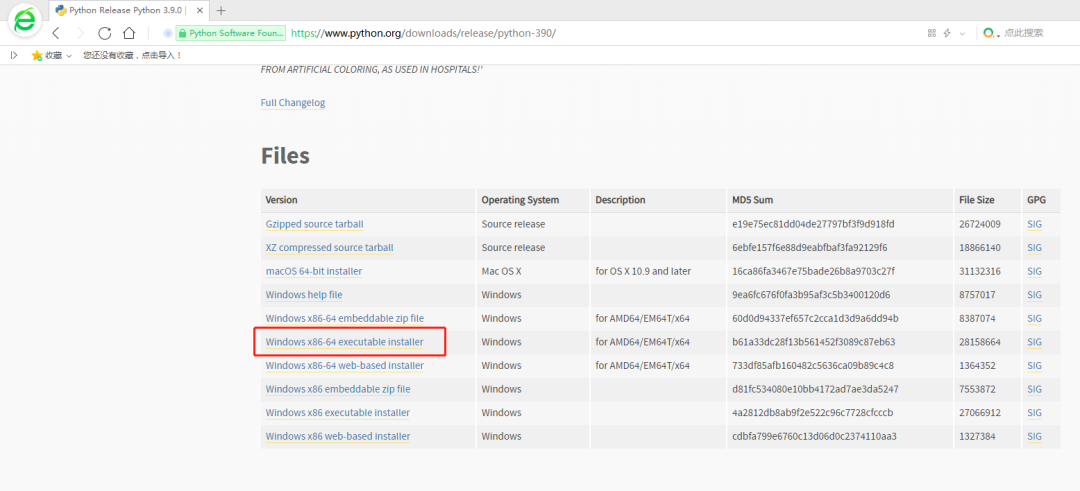The height and width of the screenshot is (491, 1080).
Task: Open SIG link for x86-64 embeddable zip
Action: click(1034, 318)
